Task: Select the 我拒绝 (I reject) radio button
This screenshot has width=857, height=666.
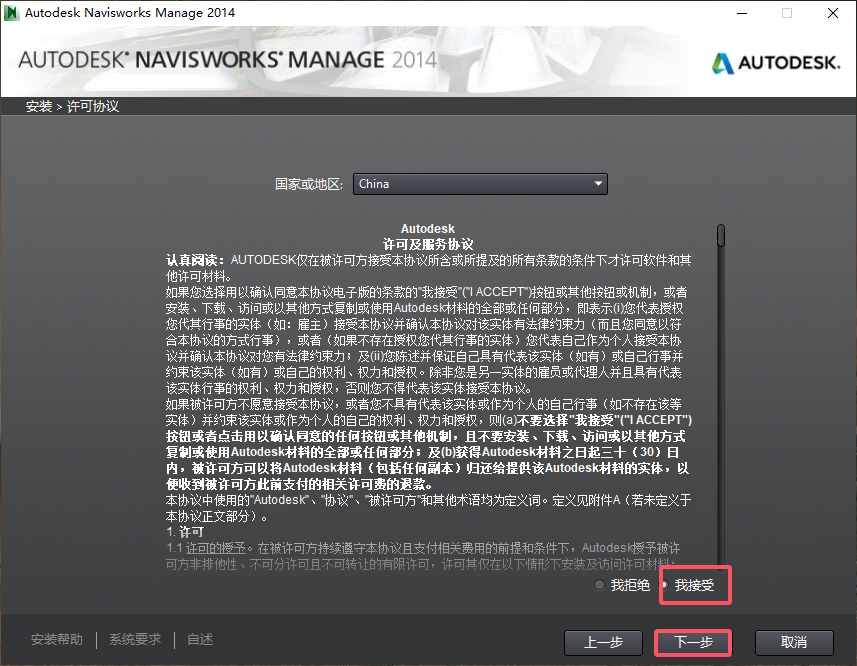Action: pos(600,585)
